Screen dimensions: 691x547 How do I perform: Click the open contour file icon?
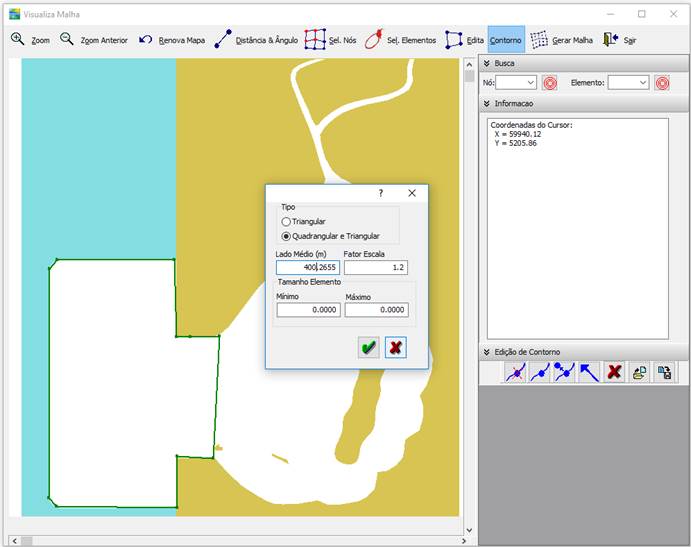639,373
